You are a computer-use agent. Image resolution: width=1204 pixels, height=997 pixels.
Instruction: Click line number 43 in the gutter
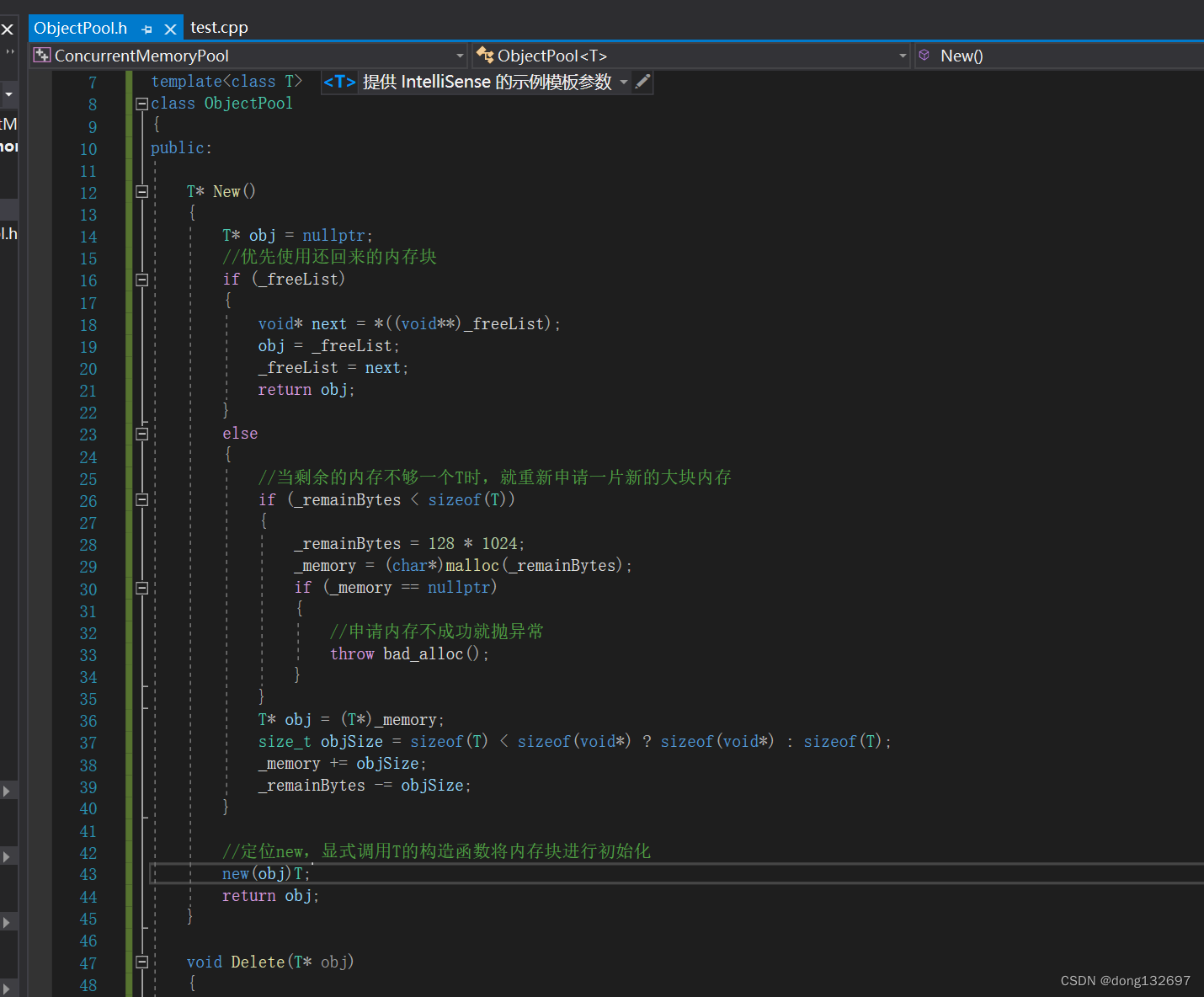pos(88,875)
